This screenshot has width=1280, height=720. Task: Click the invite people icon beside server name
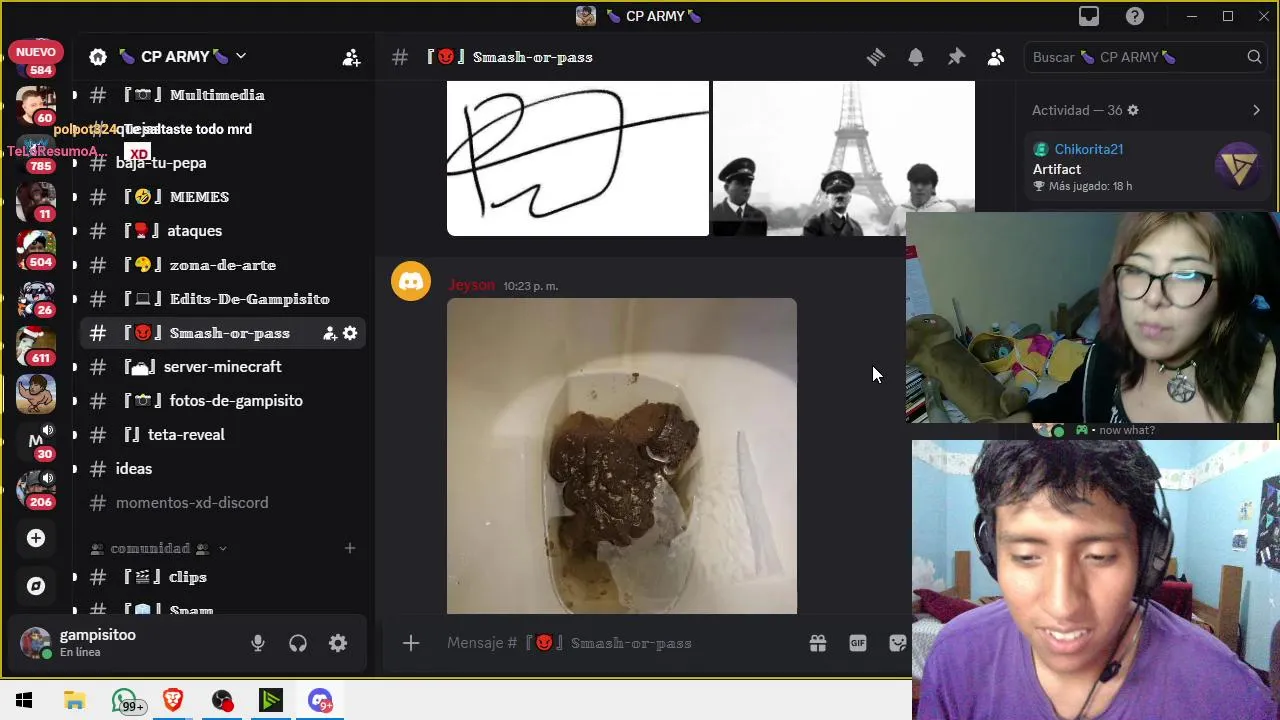click(x=351, y=57)
